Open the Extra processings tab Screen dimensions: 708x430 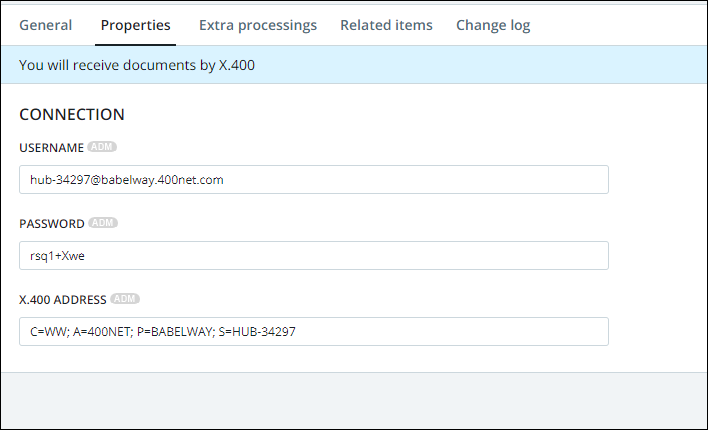(x=258, y=25)
